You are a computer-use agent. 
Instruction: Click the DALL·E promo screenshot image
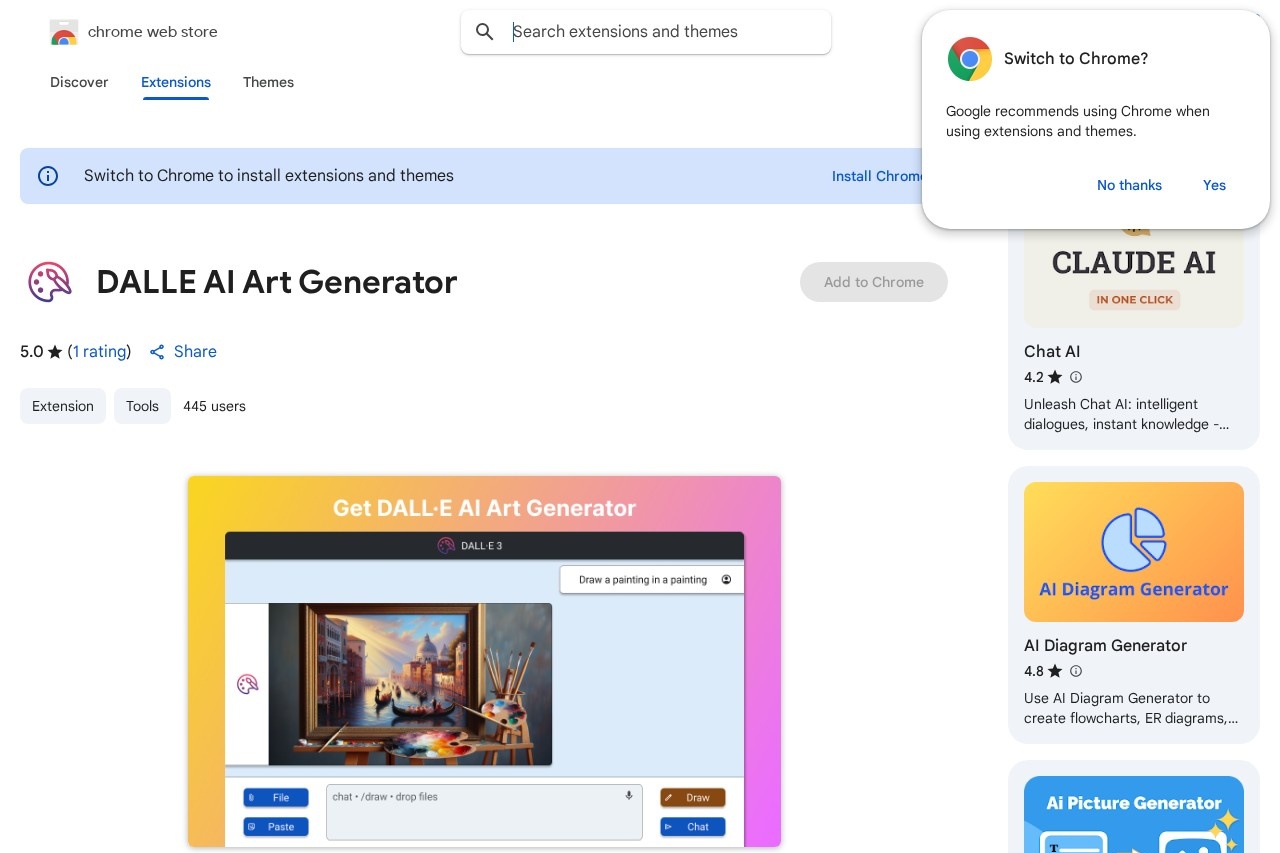point(484,661)
